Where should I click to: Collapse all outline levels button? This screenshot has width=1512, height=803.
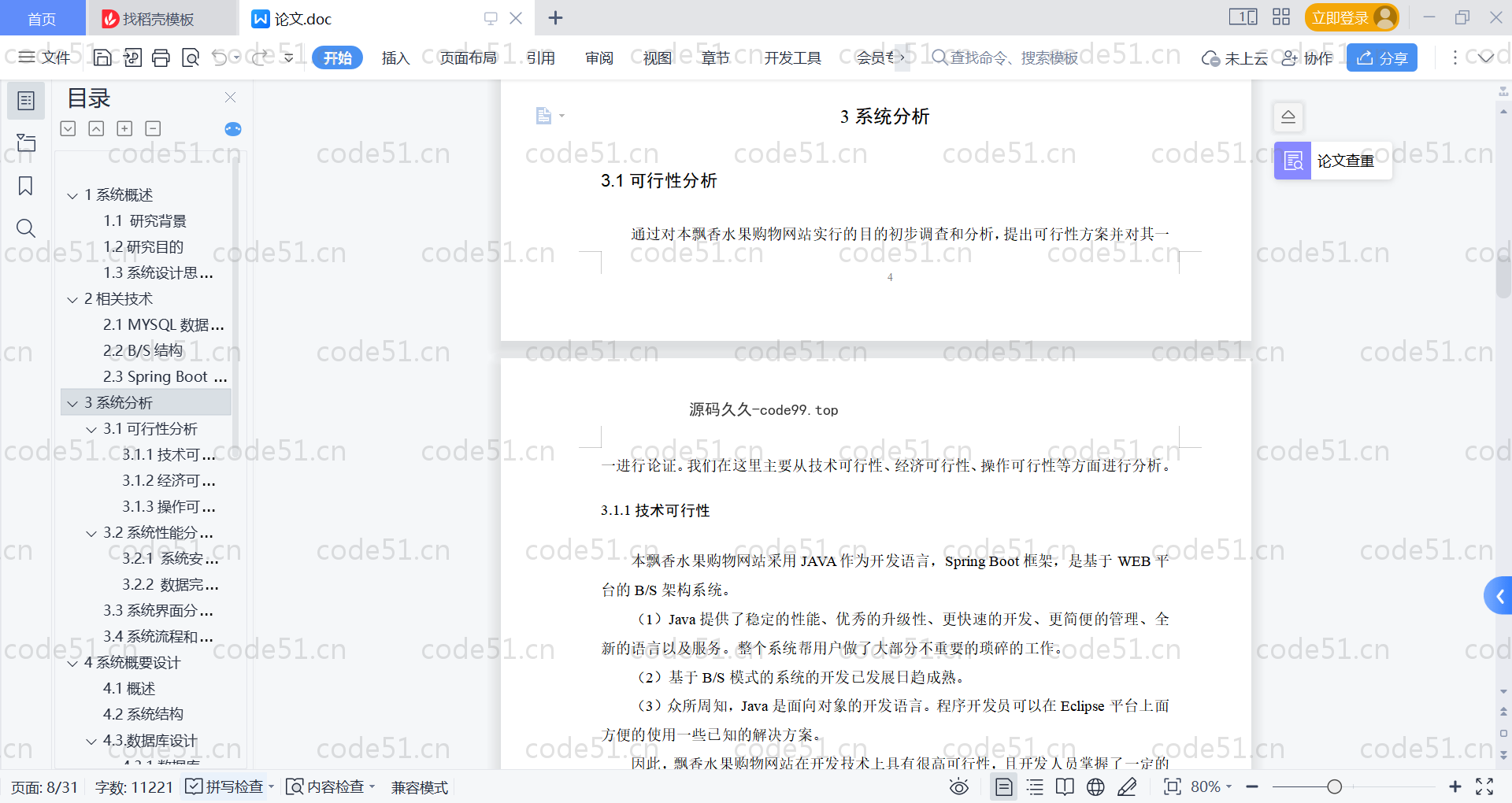[96, 128]
